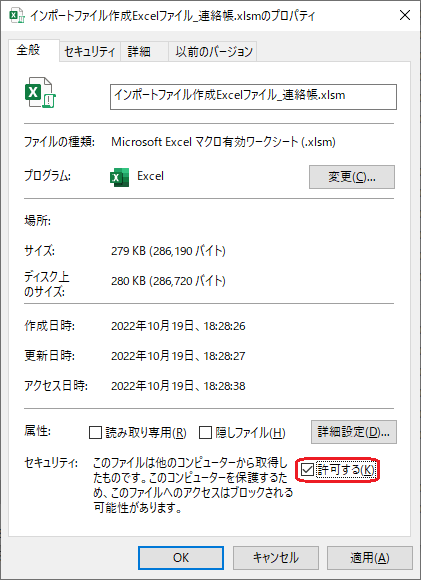Switch to the セキュリティ tab
Viewport: 421px width, 580px height.
pos(90,51)
